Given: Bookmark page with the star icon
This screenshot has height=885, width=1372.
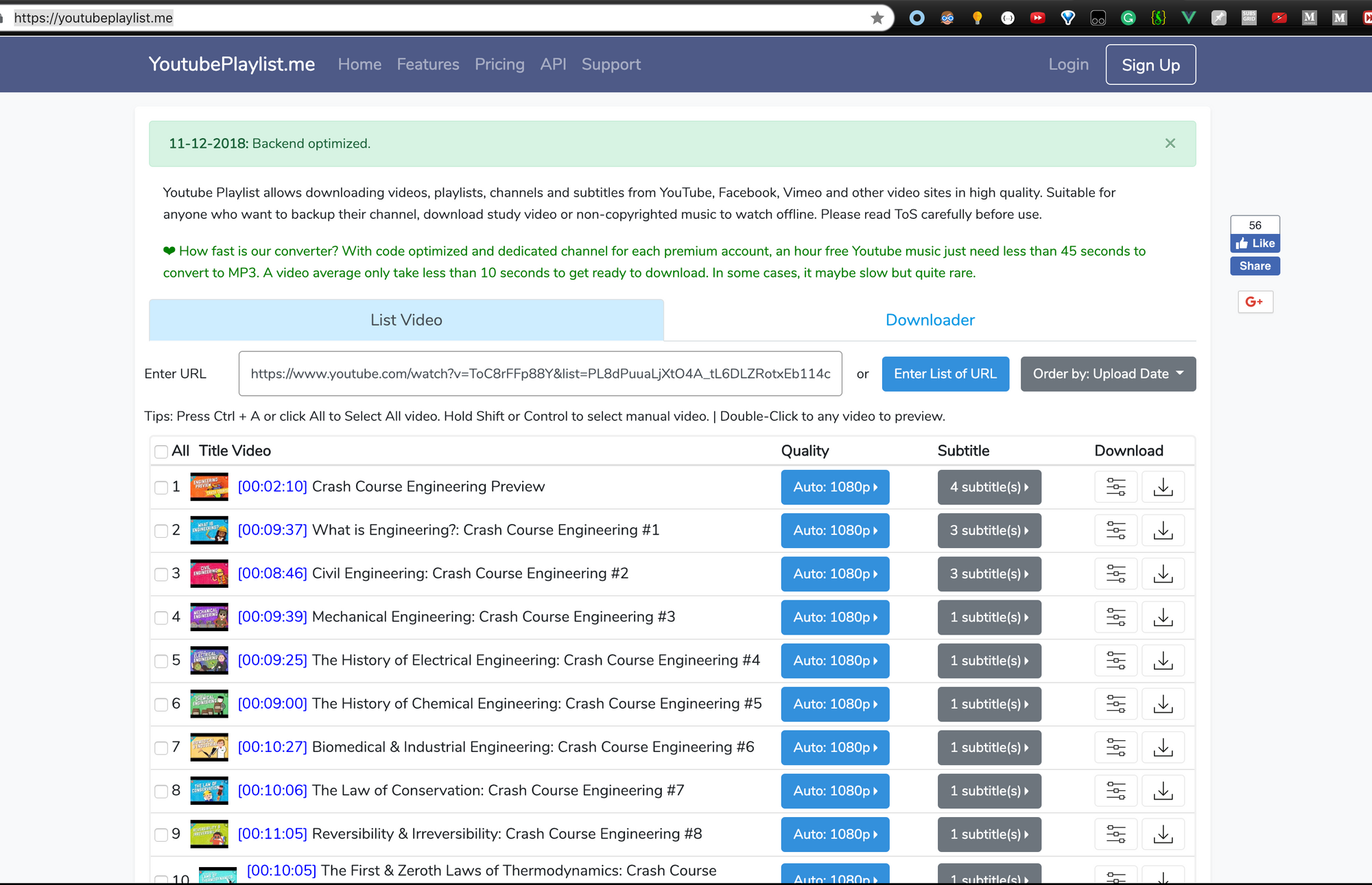Looking at the screenshot, I should tap(877, 18).
